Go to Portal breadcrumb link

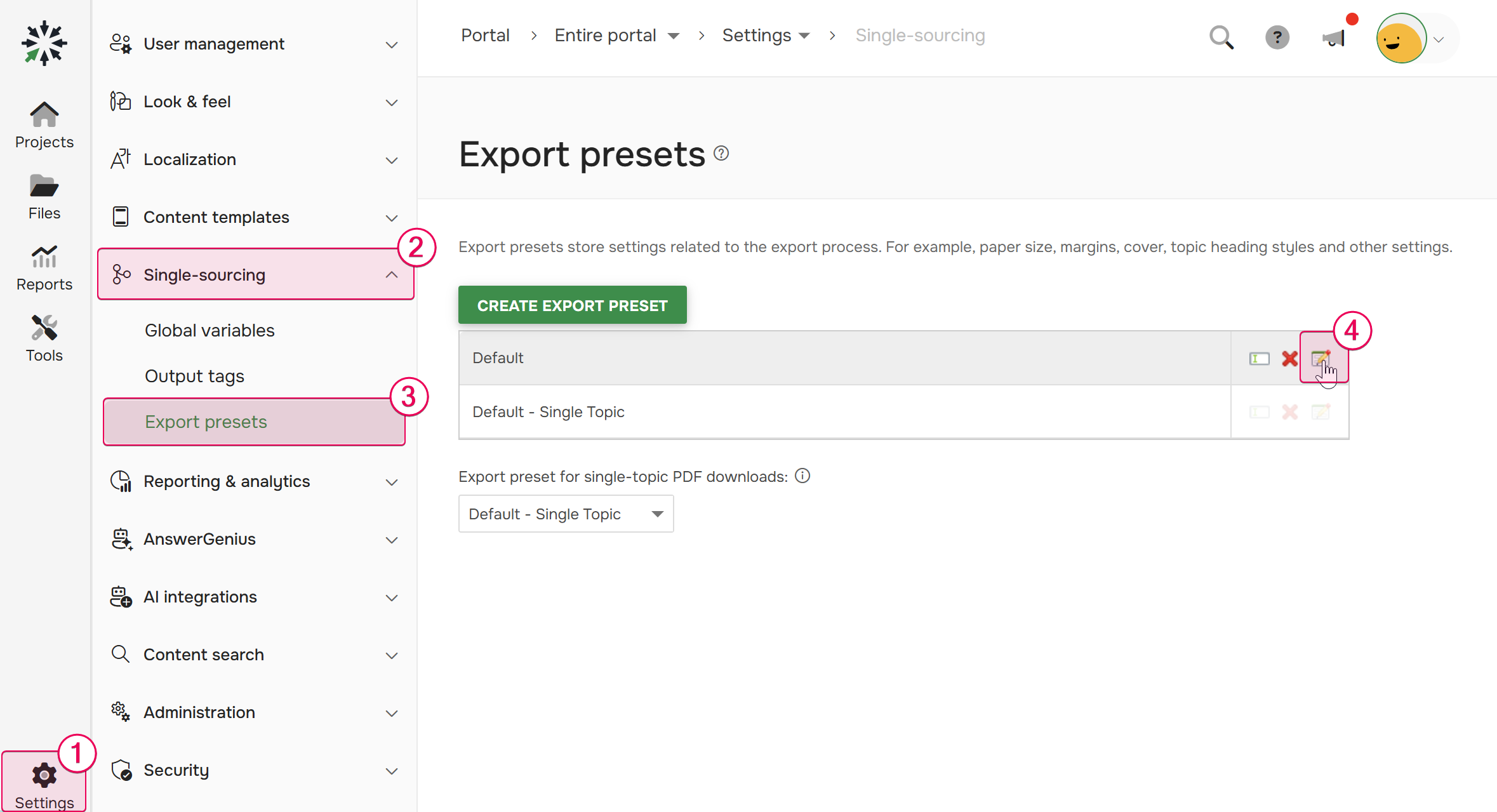click(485, 36)
